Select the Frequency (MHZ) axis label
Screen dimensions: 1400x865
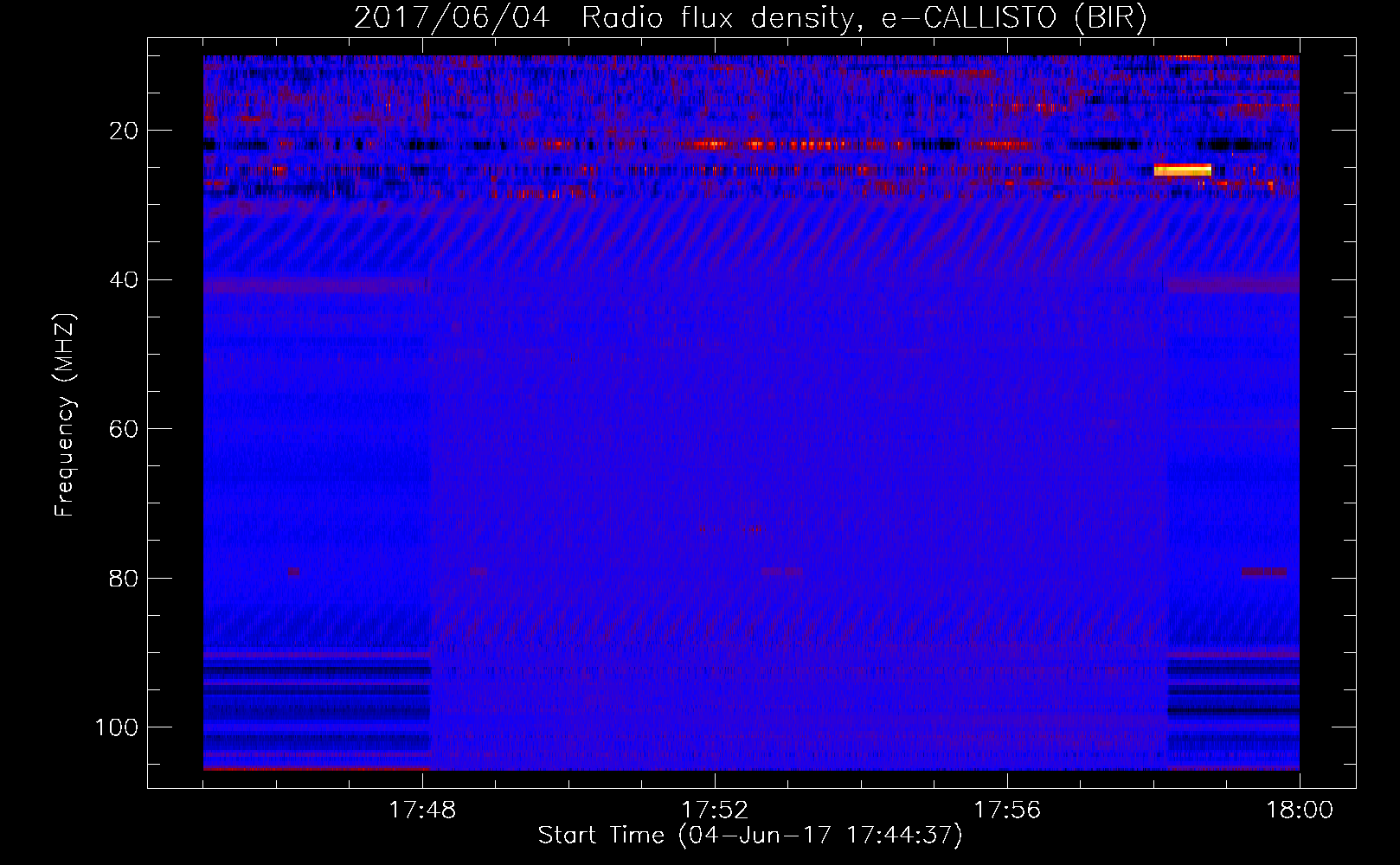pyautogui.click(x=65, y=415)
